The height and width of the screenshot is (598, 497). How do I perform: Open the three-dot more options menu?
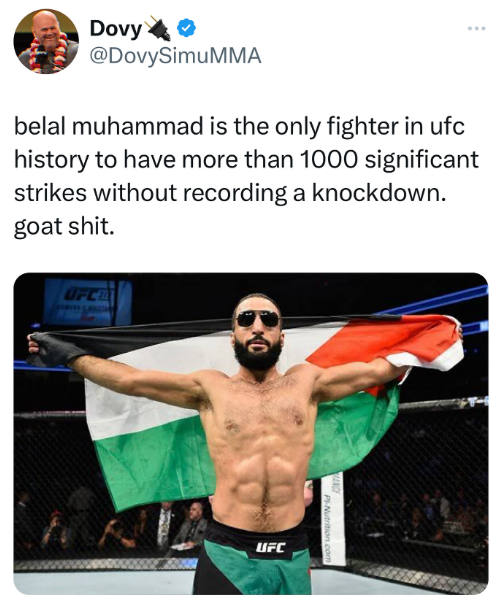click(477, 28)
